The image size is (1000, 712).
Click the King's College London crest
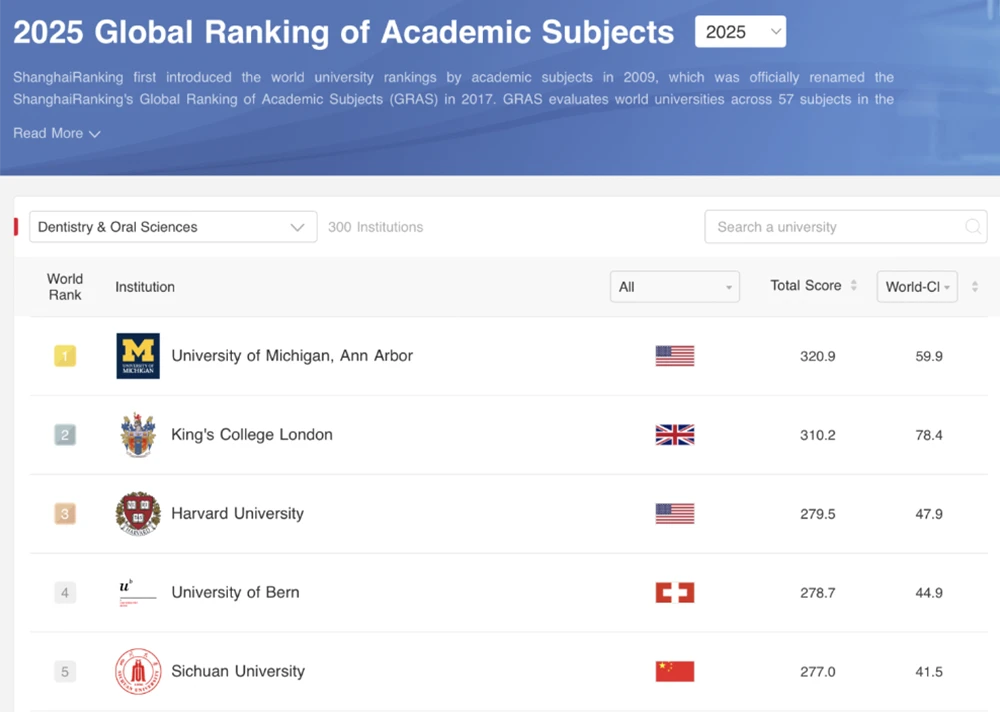pos(137,434)
